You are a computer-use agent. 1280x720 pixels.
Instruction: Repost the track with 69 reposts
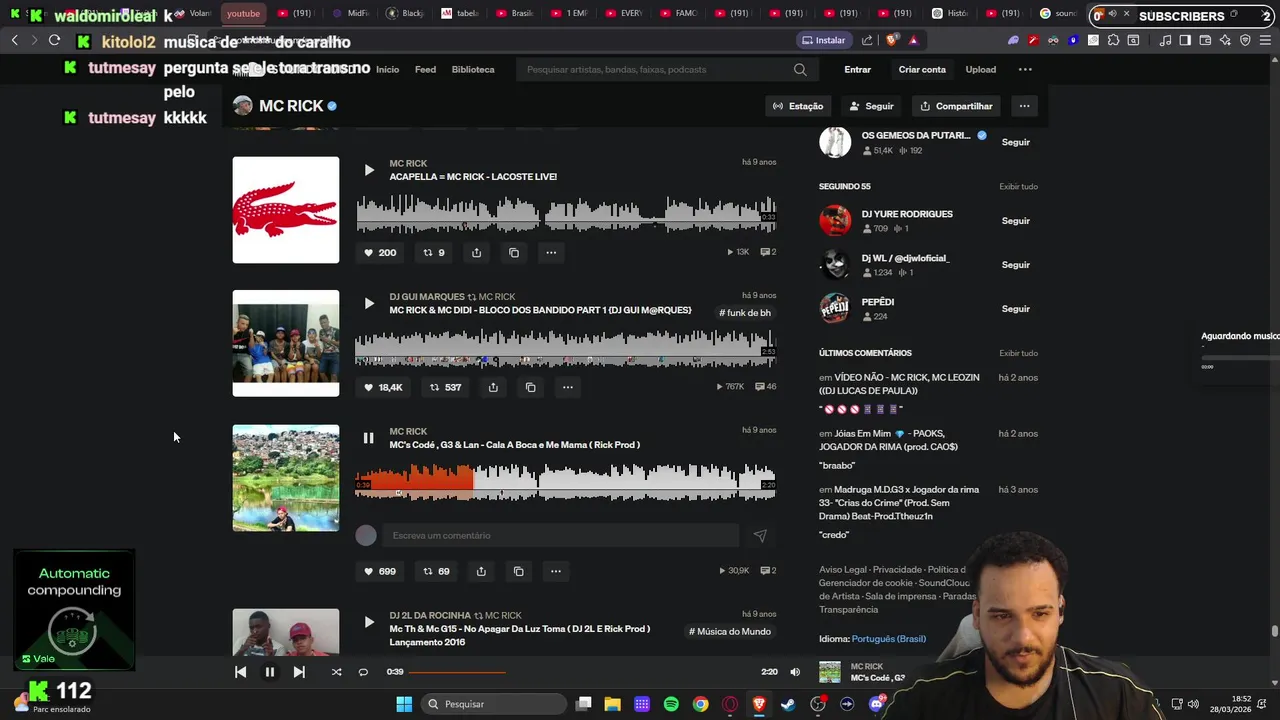pos(437,571)
